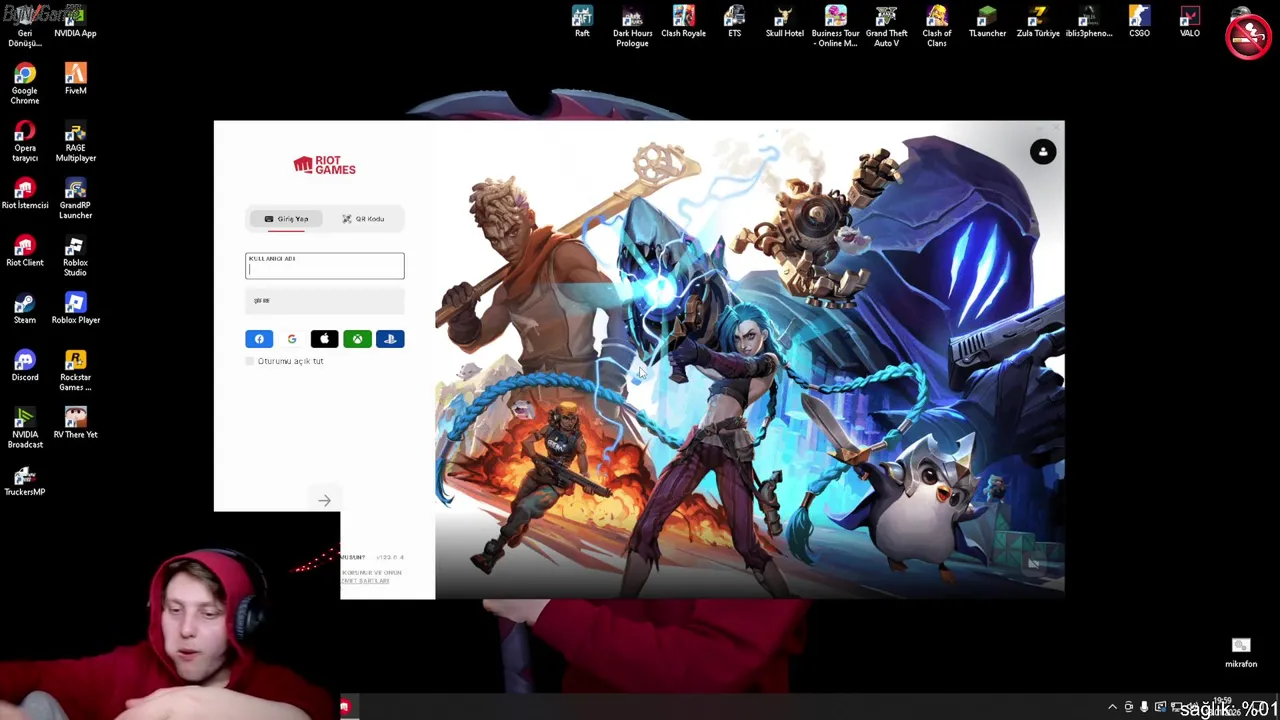This screenshot has width=1280, height=720.
Task: Focus the password field below the username
Action: coord(325,301)
